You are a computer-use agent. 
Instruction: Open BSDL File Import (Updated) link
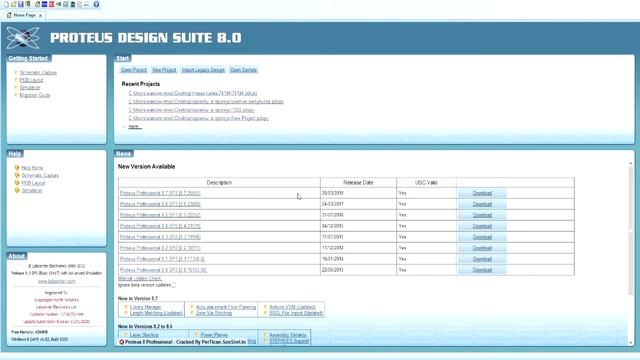296,313
